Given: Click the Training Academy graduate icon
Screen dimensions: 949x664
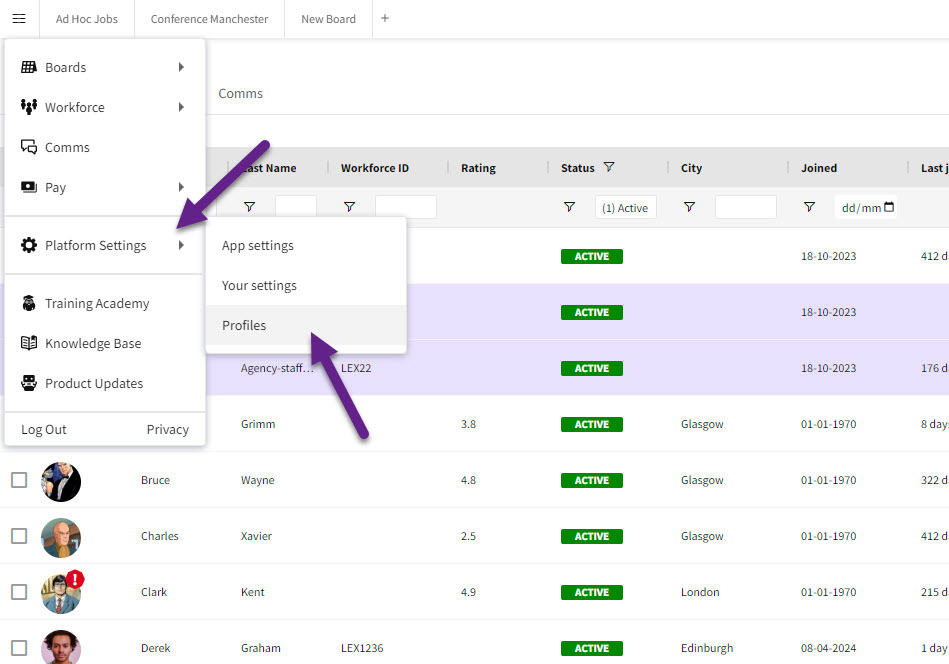Looking at the screenshot, I should (29, 303).
